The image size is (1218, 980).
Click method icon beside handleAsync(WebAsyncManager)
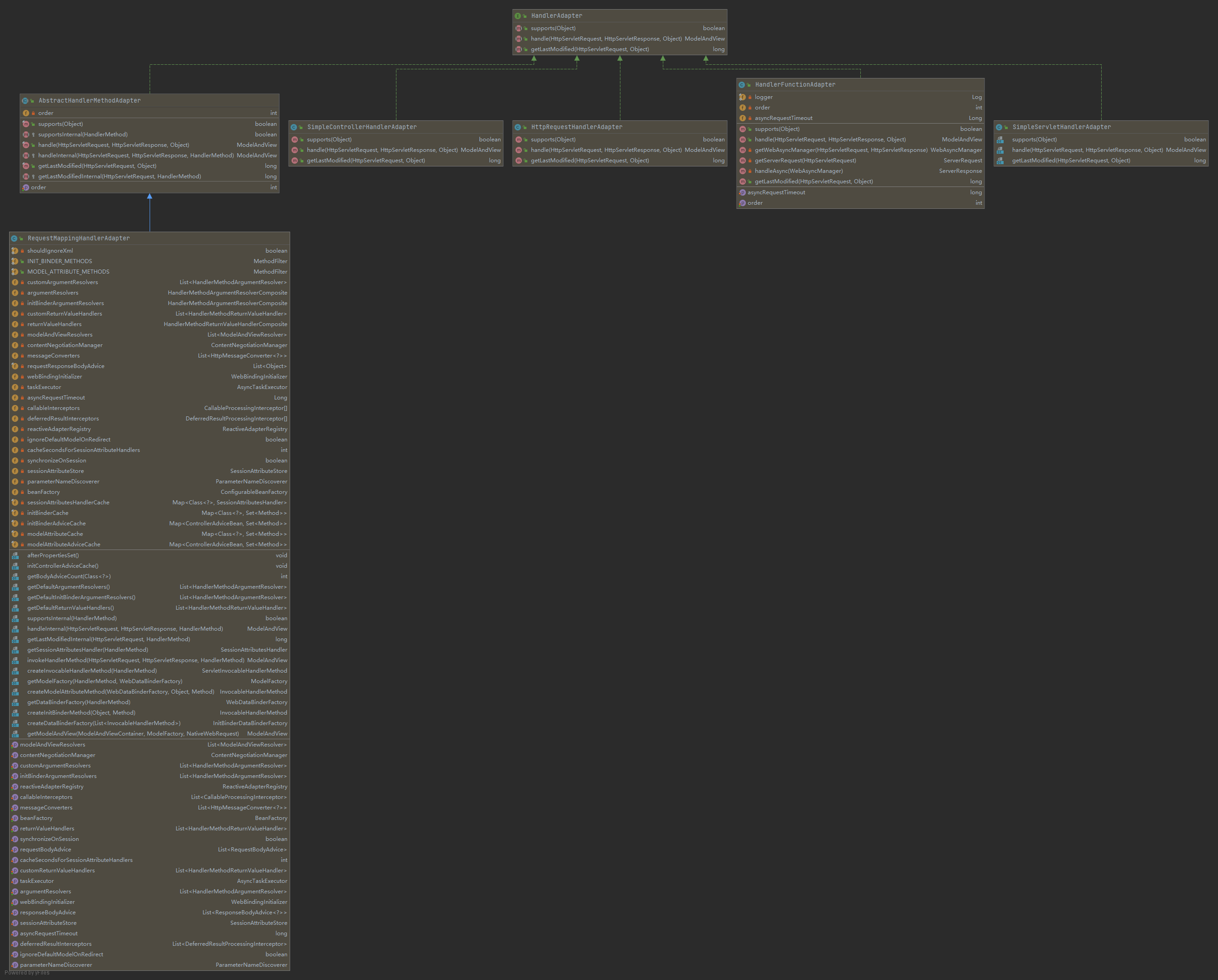tap(742, 171)
